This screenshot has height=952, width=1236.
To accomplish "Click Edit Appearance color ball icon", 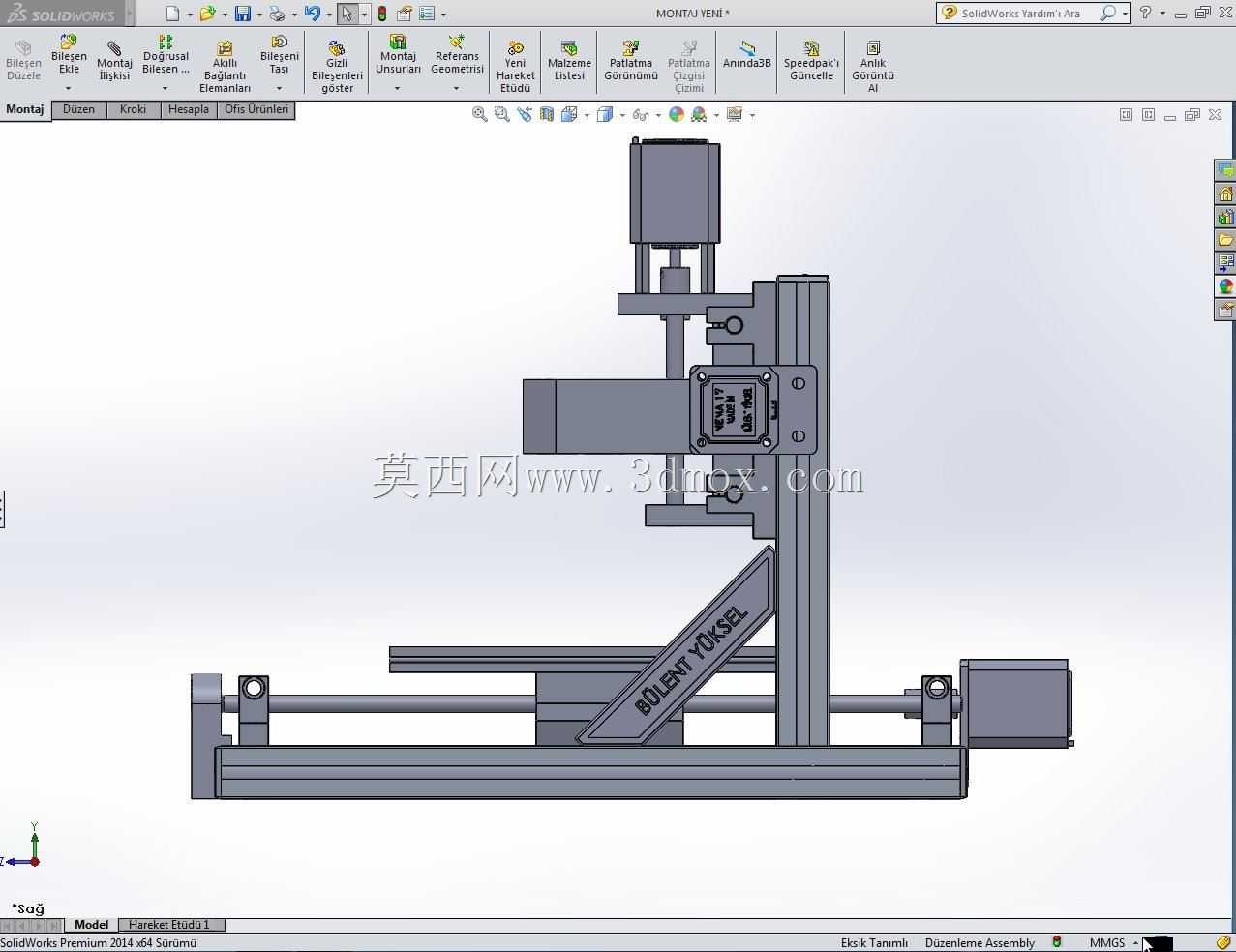I will (677, 114).
